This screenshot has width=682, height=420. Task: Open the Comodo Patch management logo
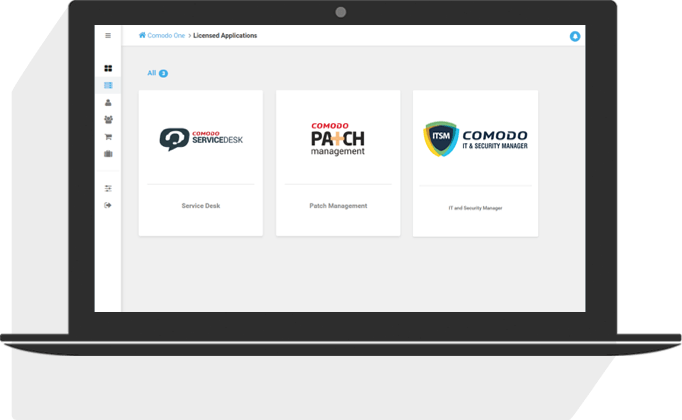click(x=338, y=139)
